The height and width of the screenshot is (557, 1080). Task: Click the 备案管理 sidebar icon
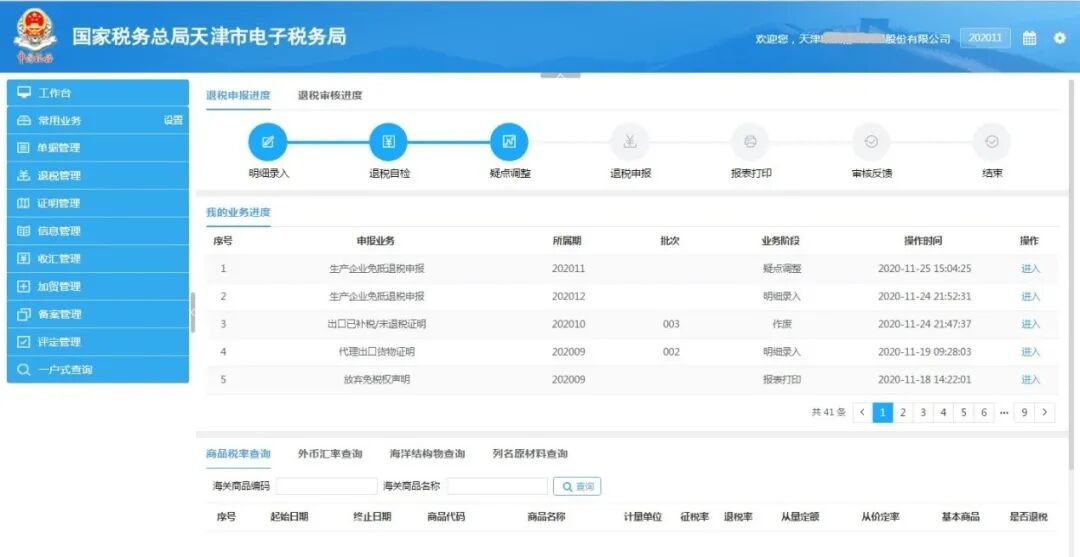24,314
